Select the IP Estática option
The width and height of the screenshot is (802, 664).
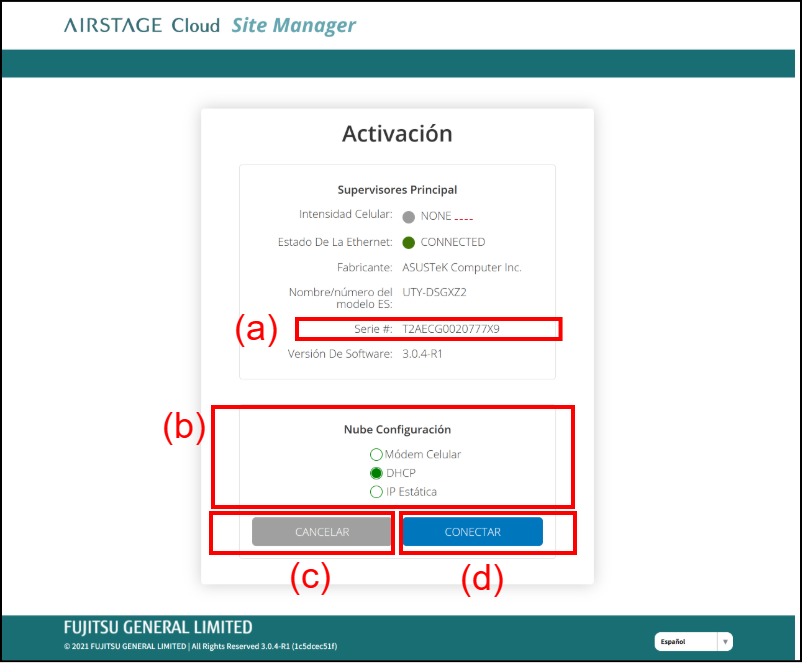[x=376, y=492]
